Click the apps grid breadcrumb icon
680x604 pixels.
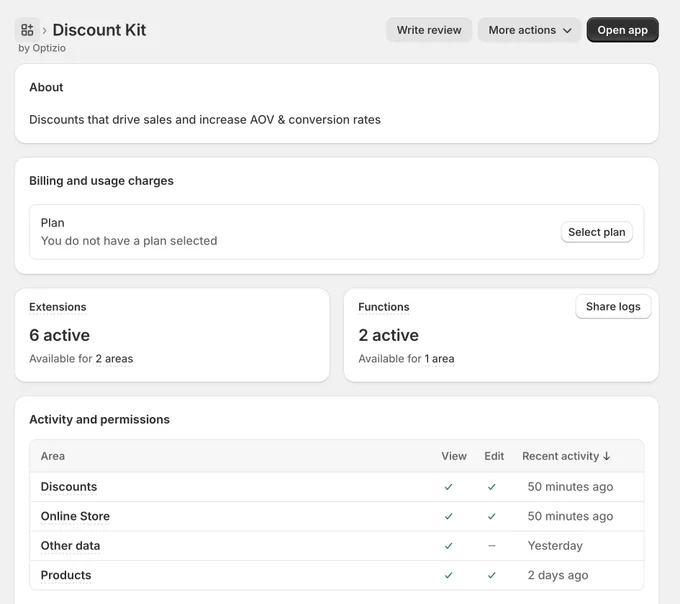tap(27, 30)
